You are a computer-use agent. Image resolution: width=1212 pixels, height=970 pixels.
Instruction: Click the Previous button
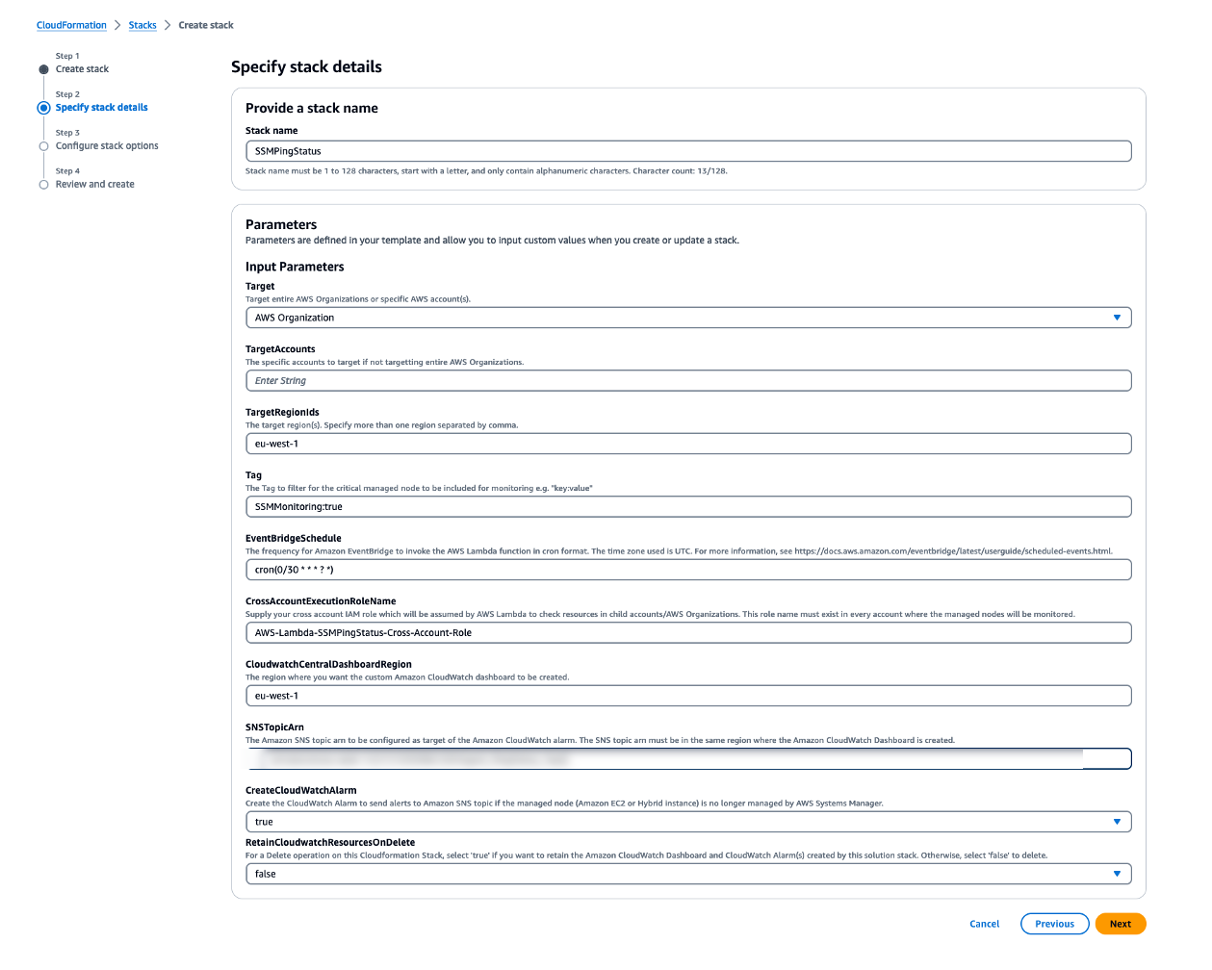pyautogui.click(x=1053, y=923)
